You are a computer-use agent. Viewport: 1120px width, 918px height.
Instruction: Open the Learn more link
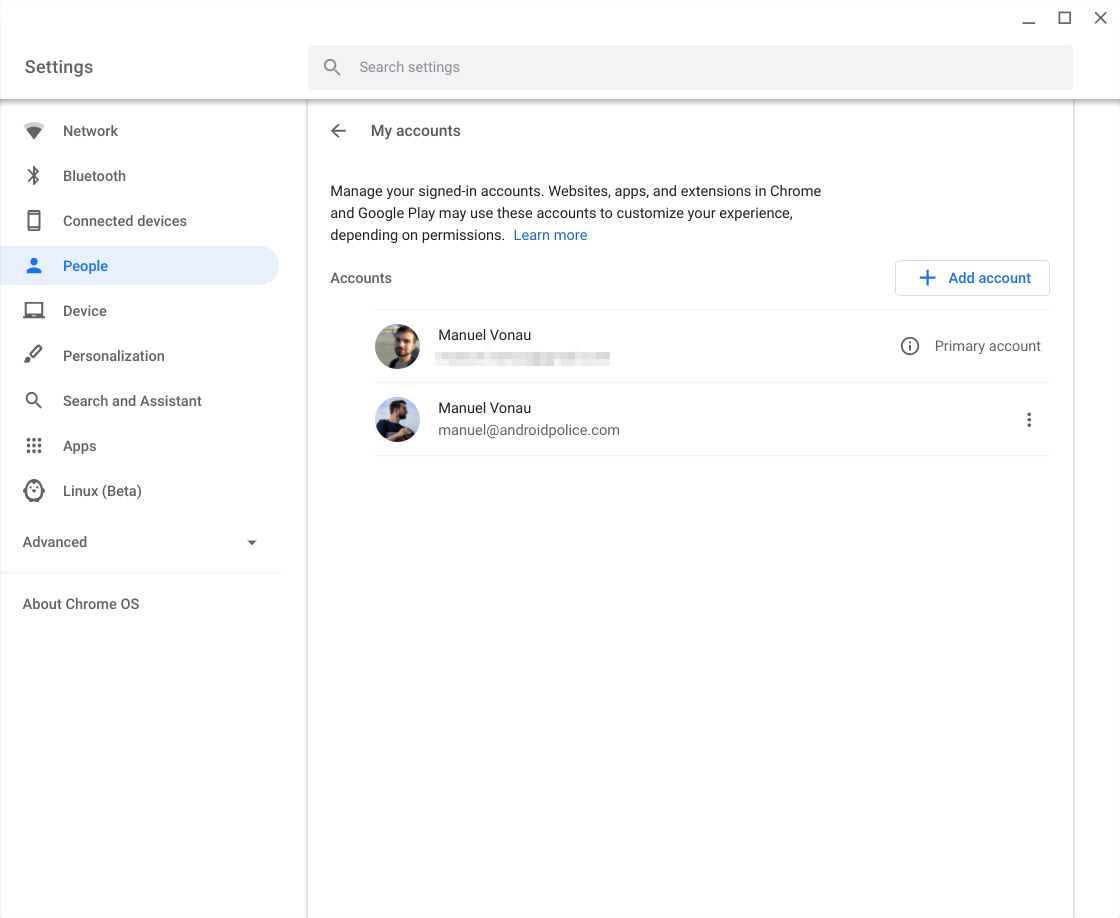coord(550,234)
